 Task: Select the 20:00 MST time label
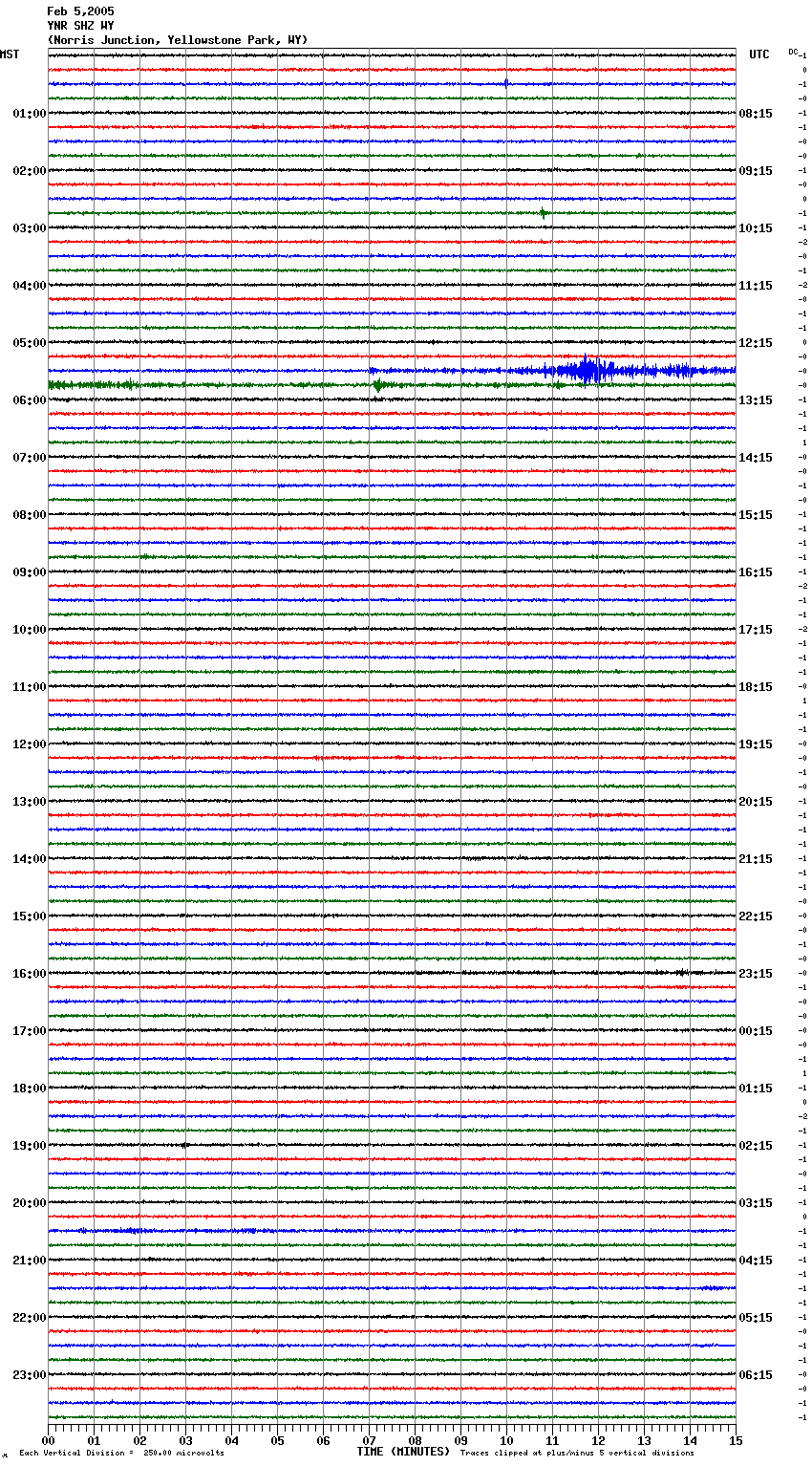(x=30, y=1203)
